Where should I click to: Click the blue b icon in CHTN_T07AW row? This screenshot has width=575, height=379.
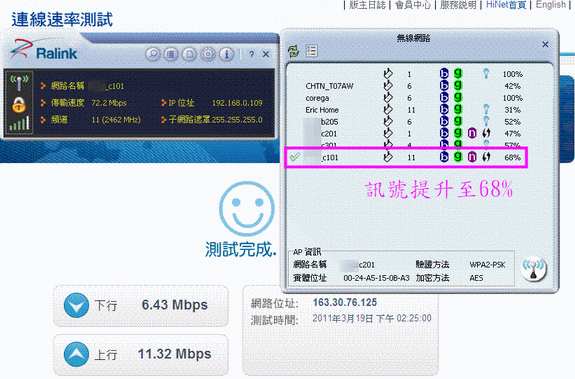pos(444,86)
